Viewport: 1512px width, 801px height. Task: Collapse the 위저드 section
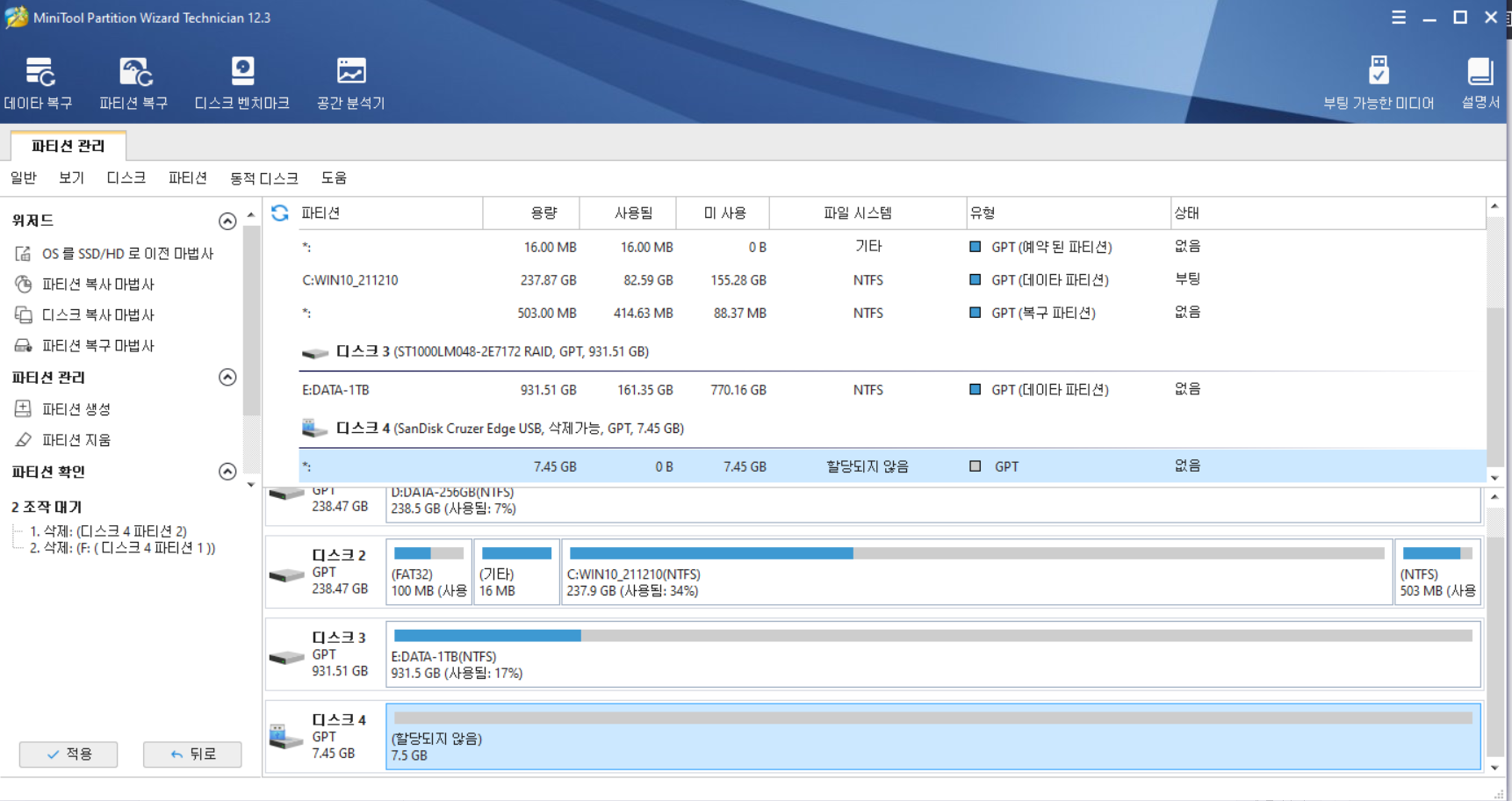coord(227,220)
